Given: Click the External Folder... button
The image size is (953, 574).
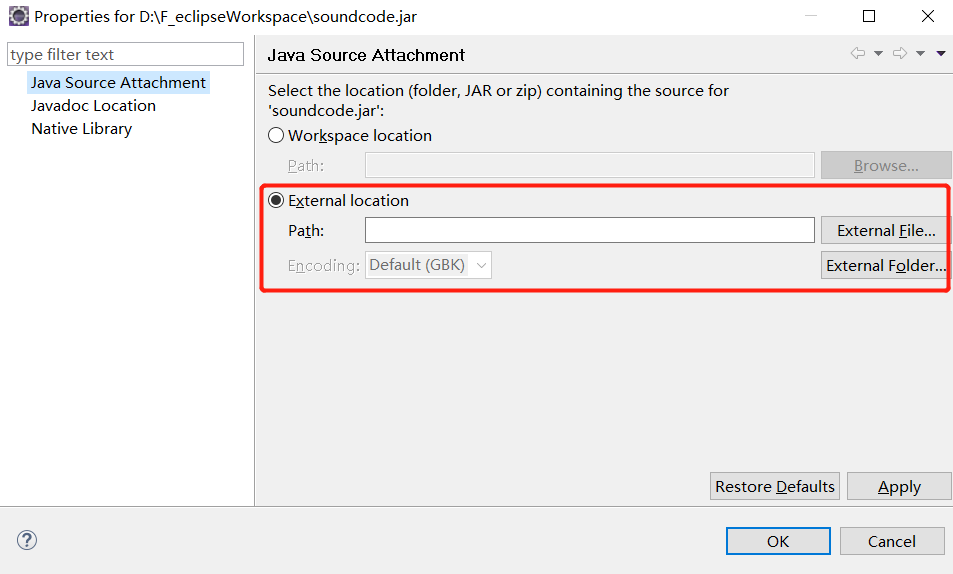Looking at the screenshot, I should [x=886, y=266].
